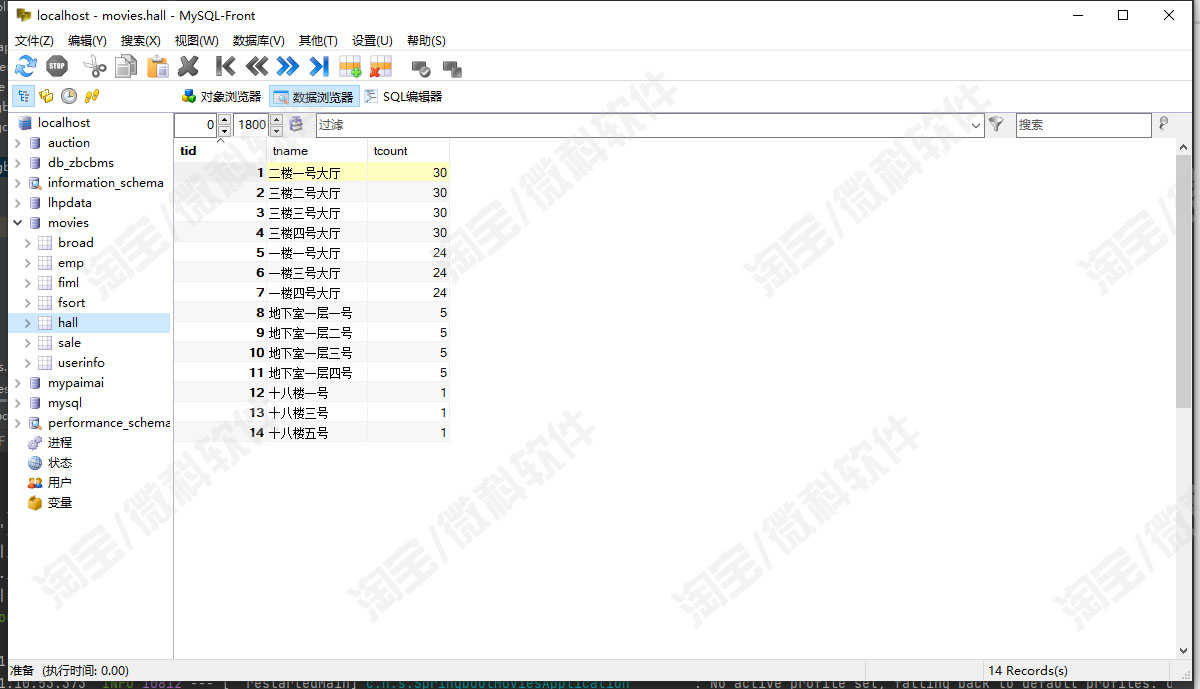
Task: Sort by the tname column header
Action: tap(317, 151)
